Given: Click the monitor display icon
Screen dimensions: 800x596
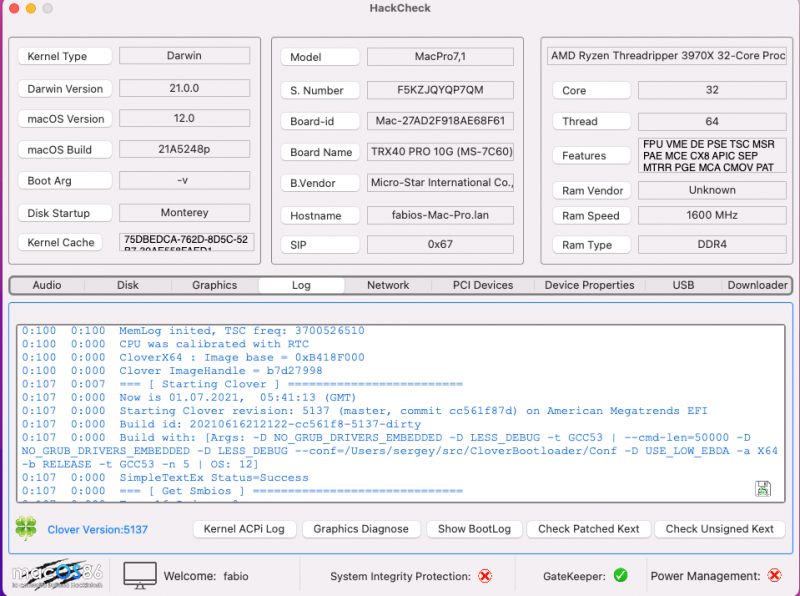Looking at the screenshot, I should point(141,575).
